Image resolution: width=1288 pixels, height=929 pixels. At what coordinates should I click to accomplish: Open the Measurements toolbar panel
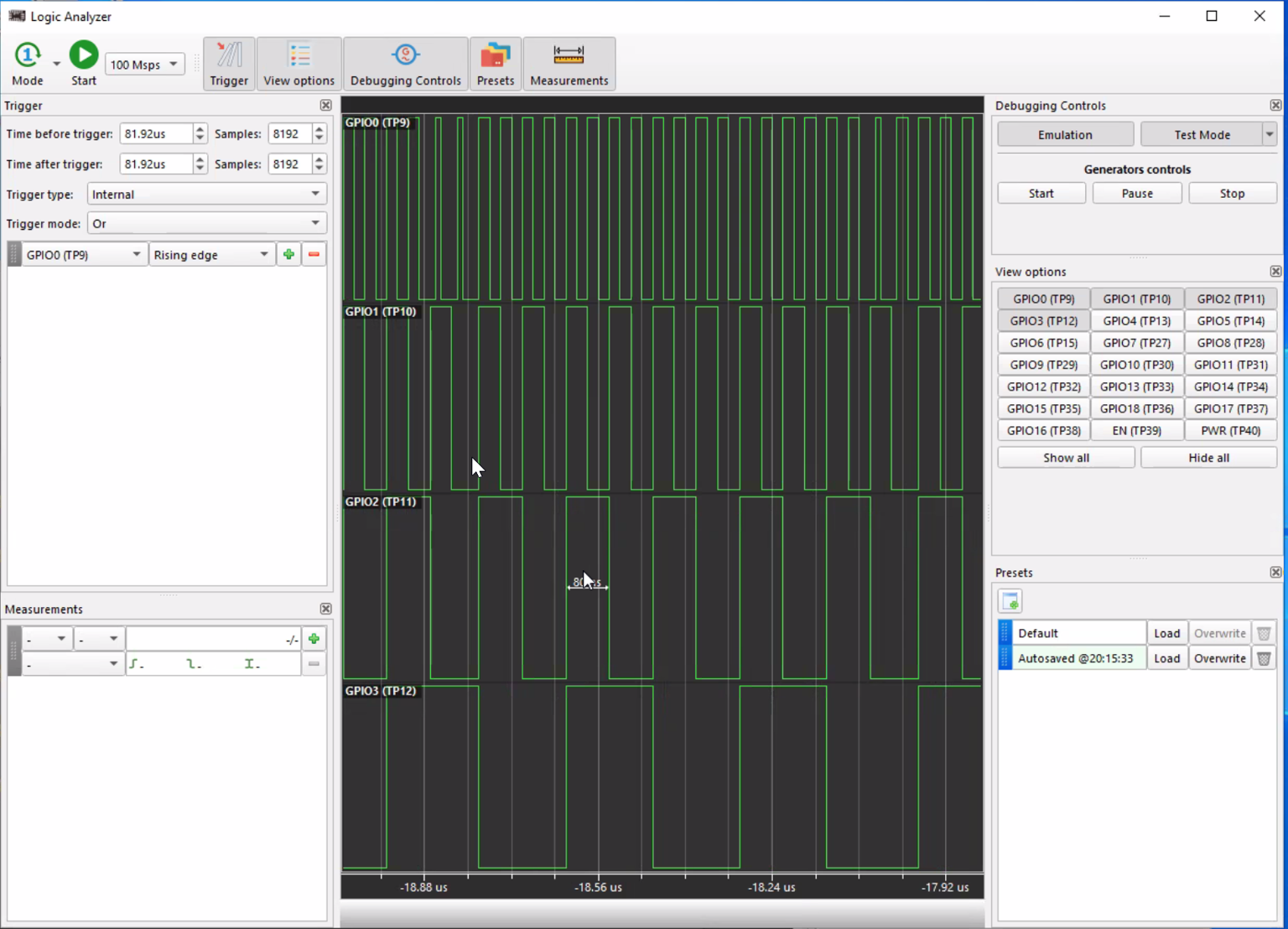569,63
